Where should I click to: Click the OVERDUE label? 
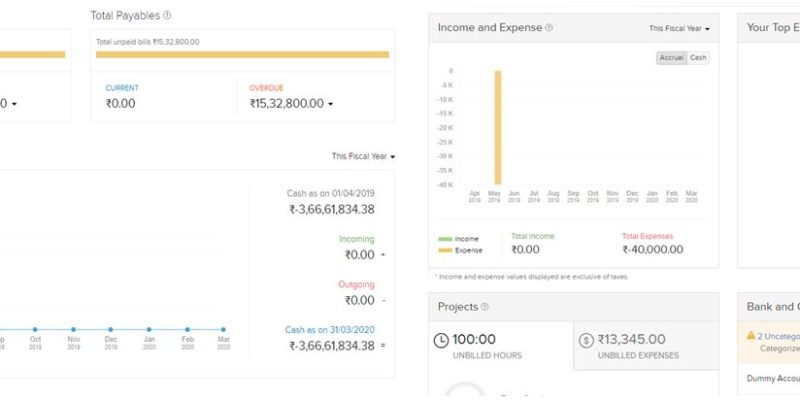click(x=266, y=88)
